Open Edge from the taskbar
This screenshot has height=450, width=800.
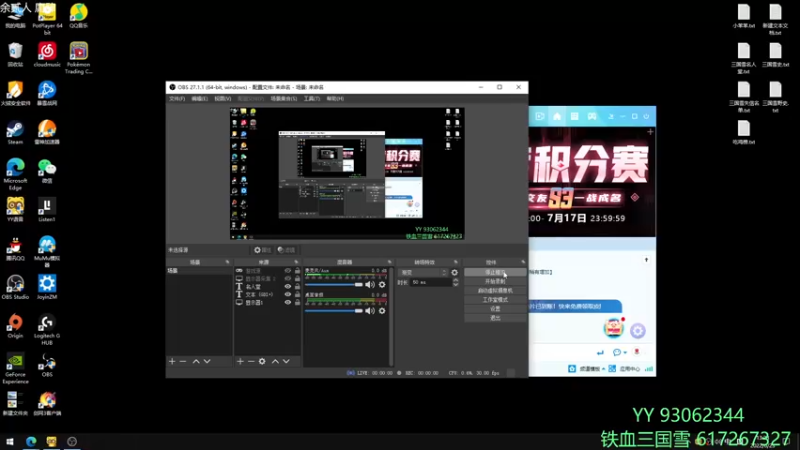pyautogui.click(x=31, y=442)
